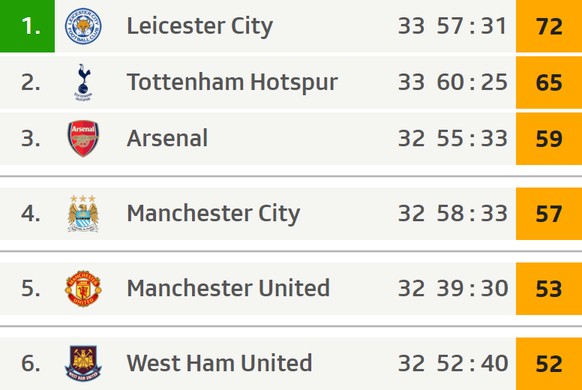Open the West Ham United team name
Image resolution: width=582 pixels, height=390 pixels.
pos(219,363)
